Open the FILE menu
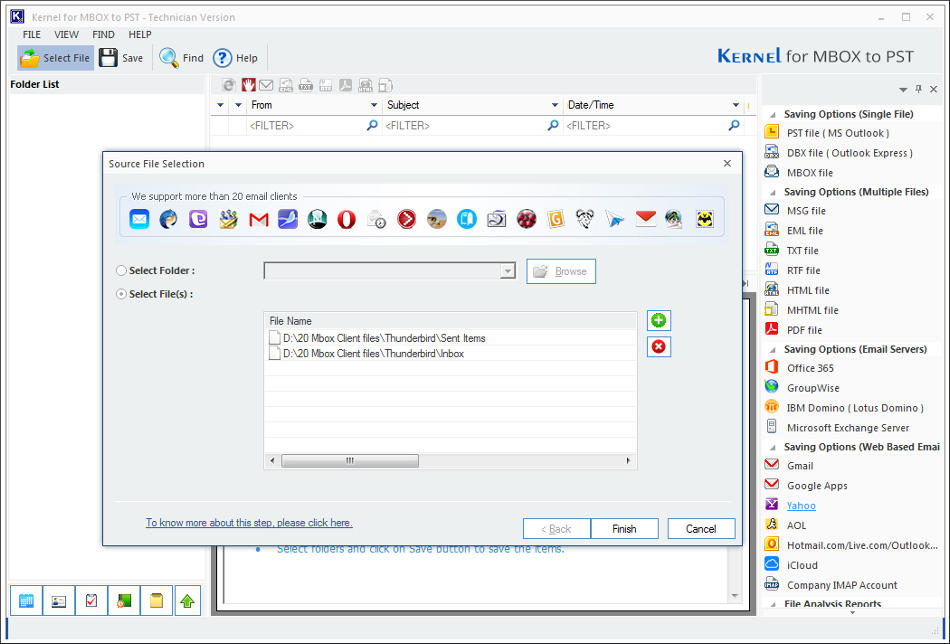The height and width of the screenshot is (644, 950). (x=31, y=33)
